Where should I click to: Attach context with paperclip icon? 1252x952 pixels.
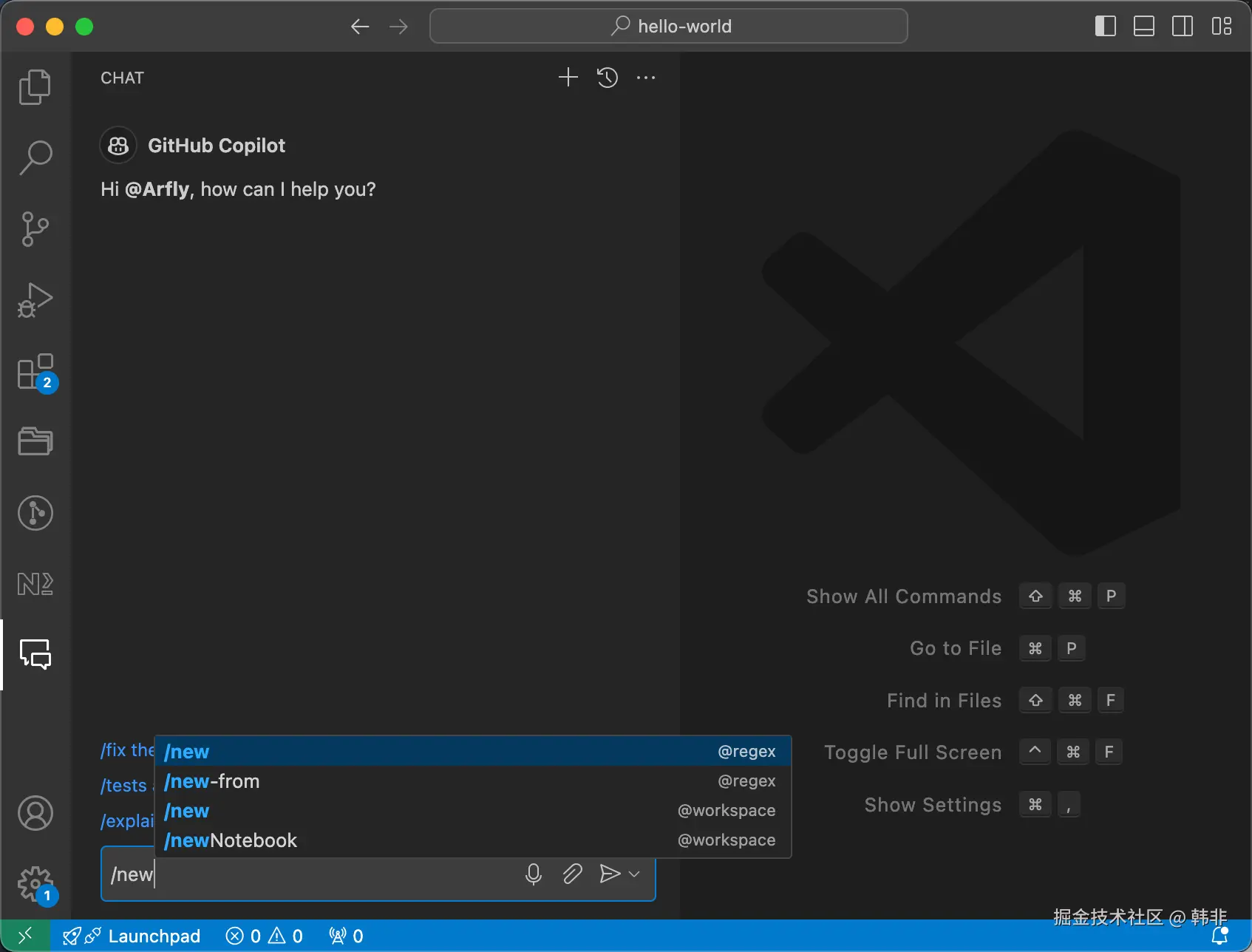[572, 874]
